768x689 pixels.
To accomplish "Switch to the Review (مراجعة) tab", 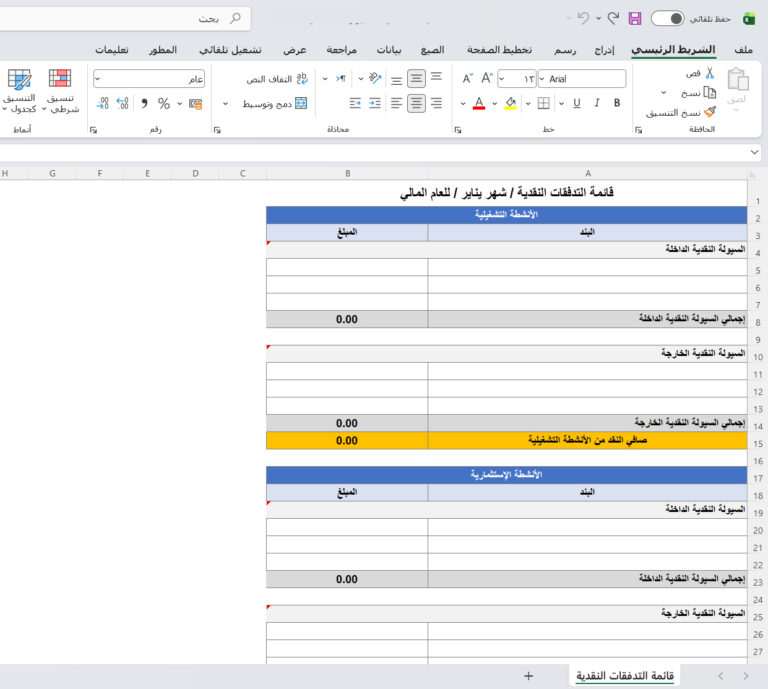I will (342, 50).
